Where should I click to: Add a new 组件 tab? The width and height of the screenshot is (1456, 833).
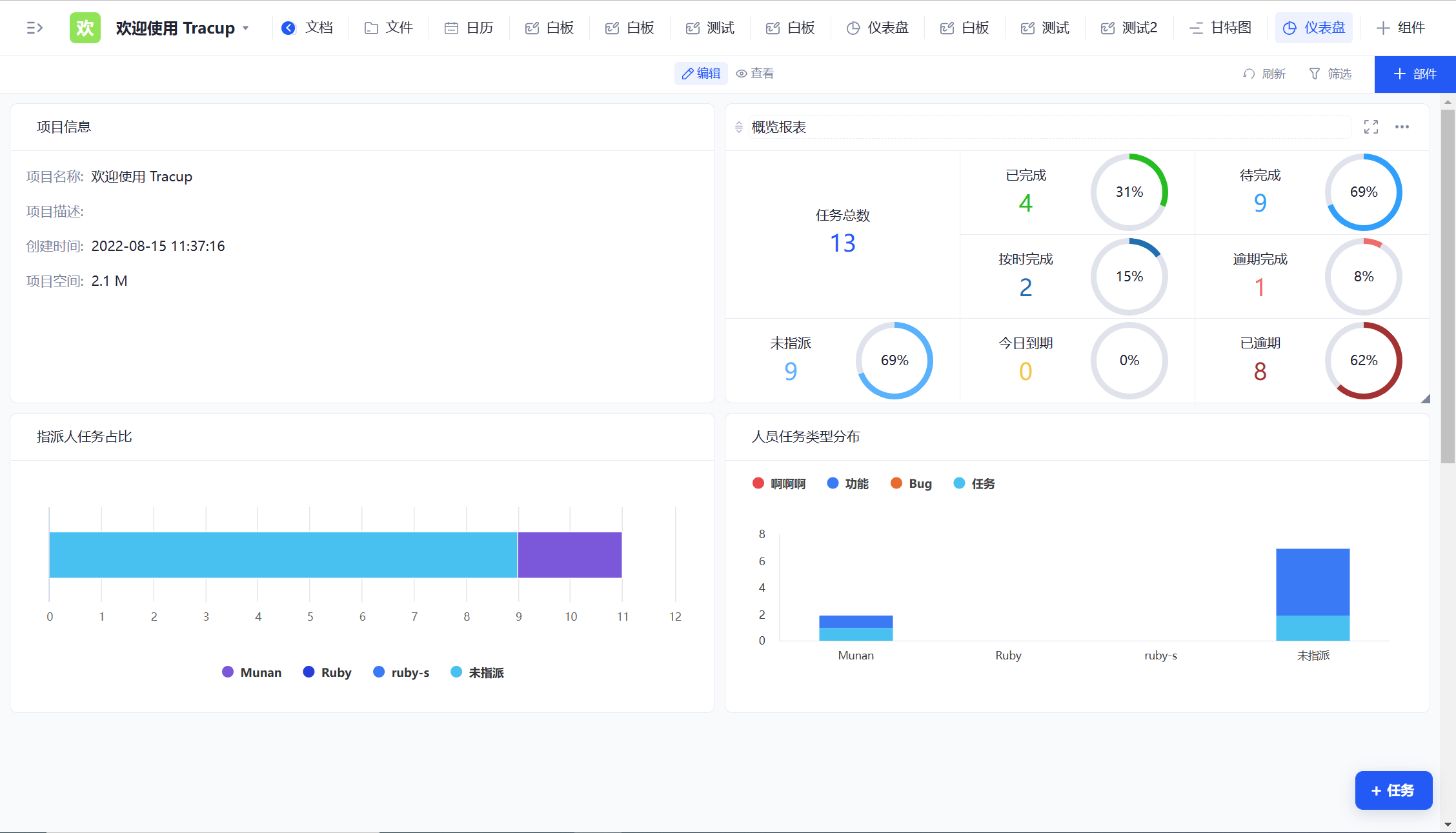(1400, 28)
